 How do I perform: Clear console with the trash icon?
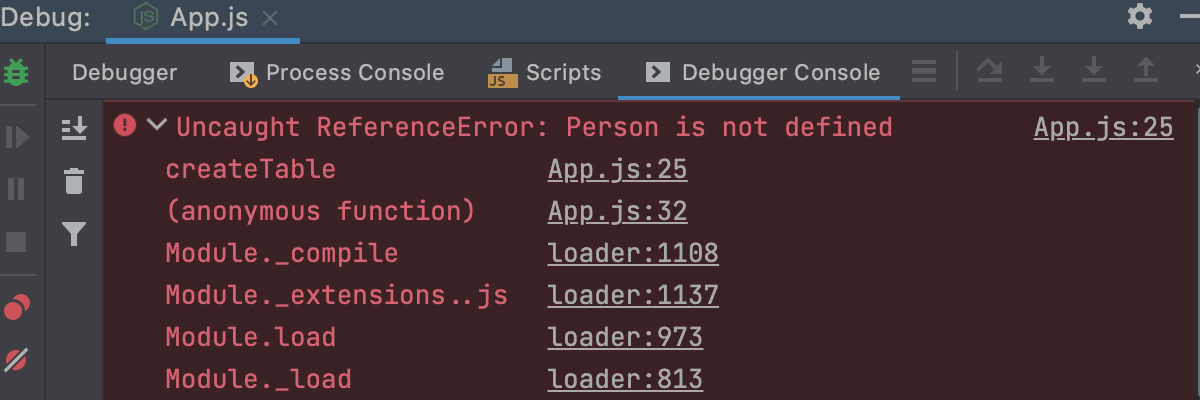(x=74, y=182)
